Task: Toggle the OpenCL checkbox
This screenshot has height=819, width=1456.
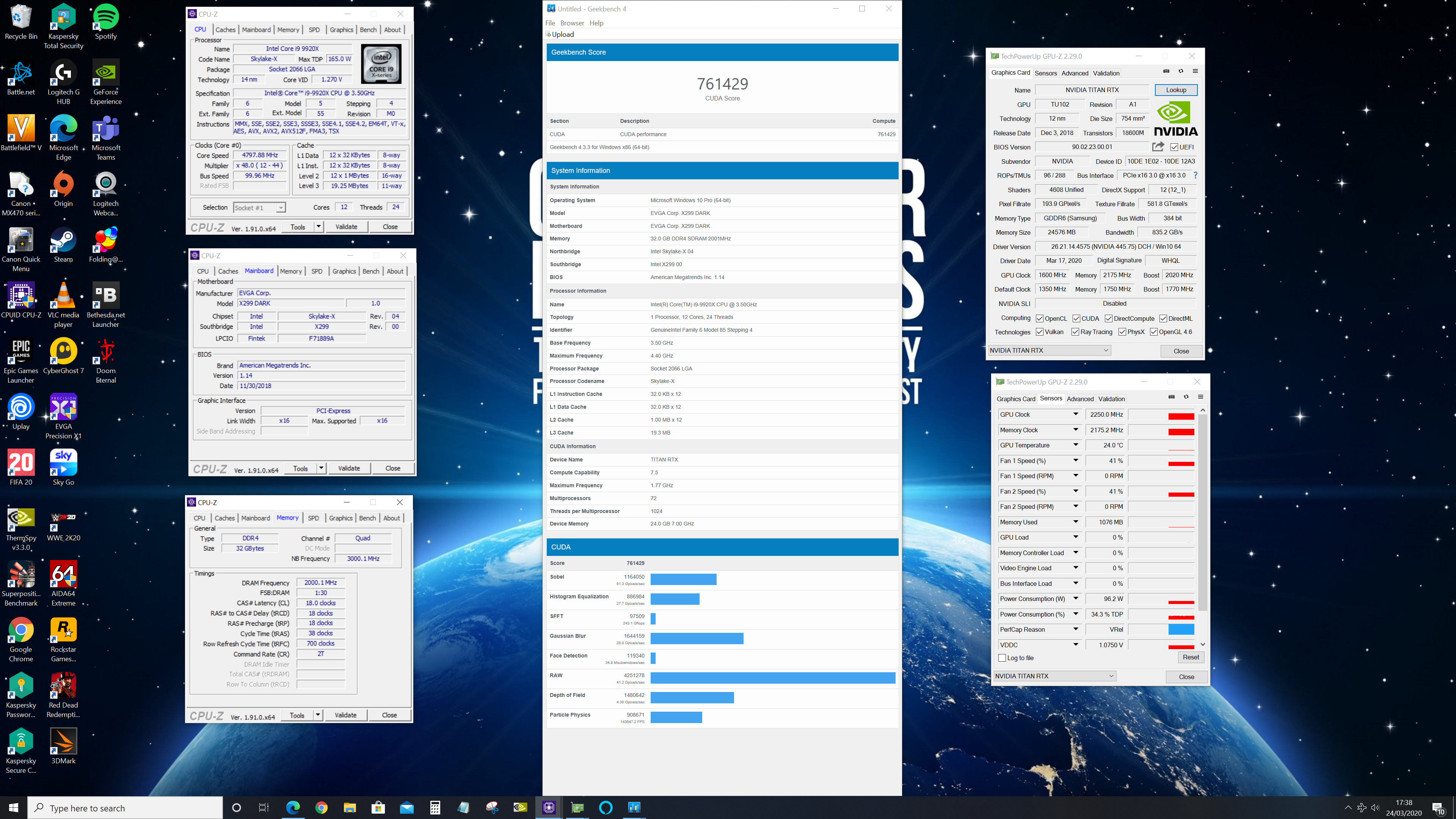Action: pos(1039,319)
